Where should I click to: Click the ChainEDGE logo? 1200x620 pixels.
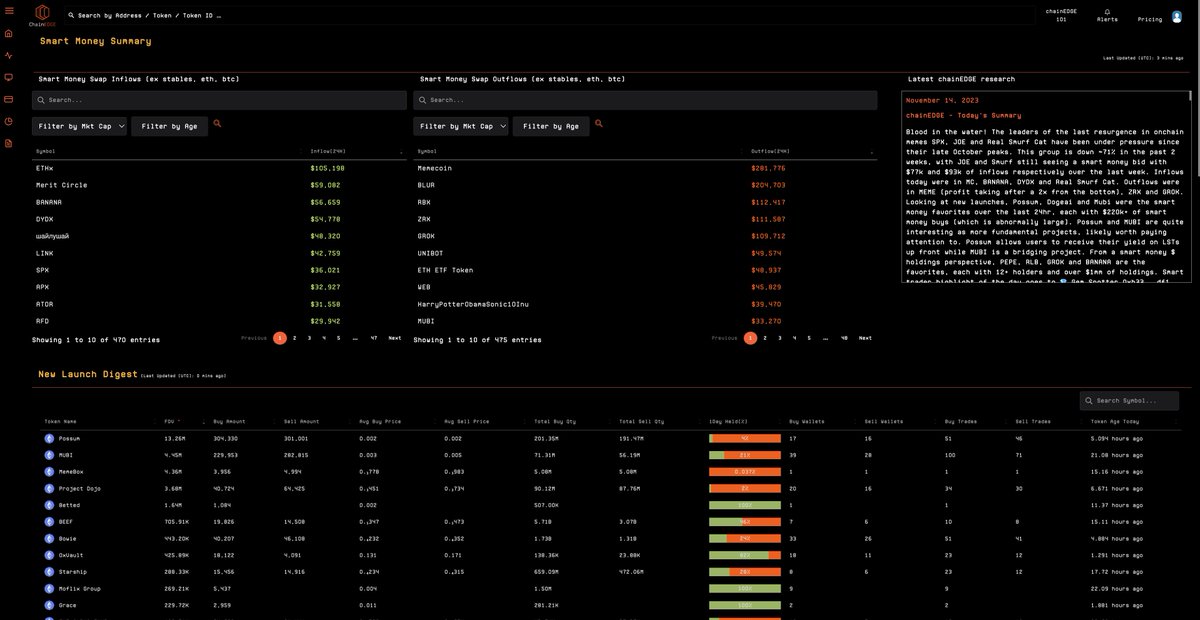42,14
